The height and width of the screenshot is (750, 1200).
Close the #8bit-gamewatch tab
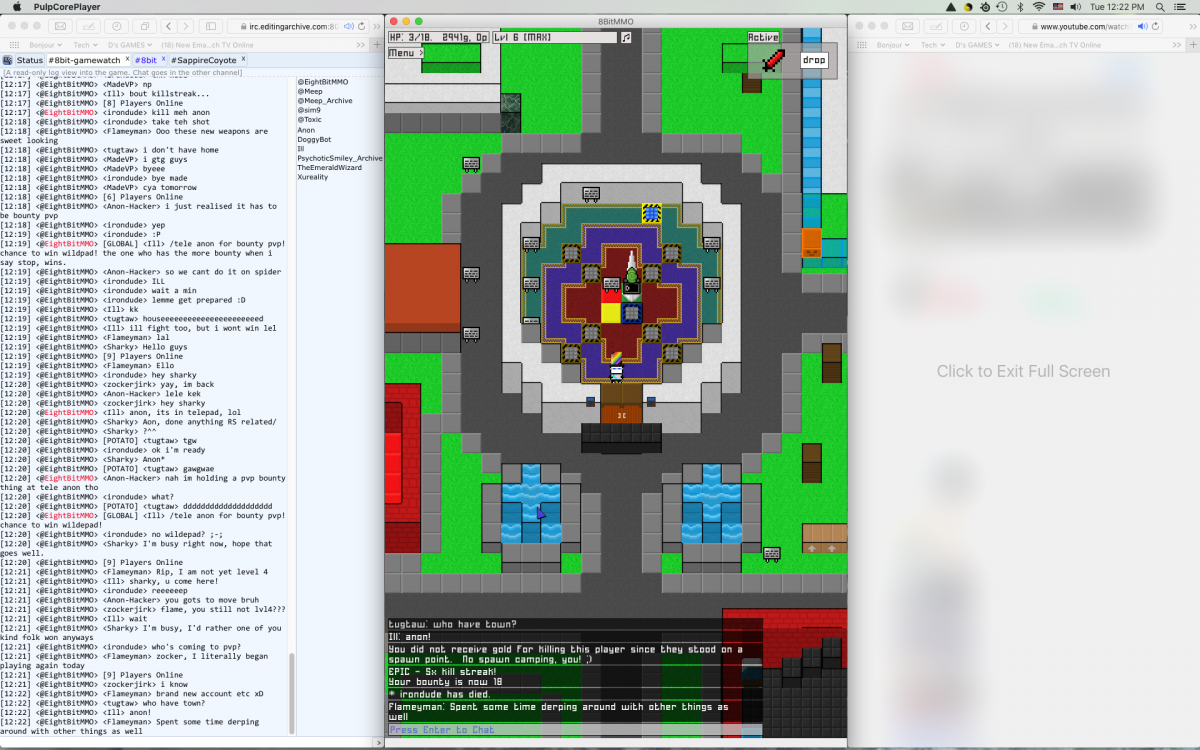tap(127, 59)
